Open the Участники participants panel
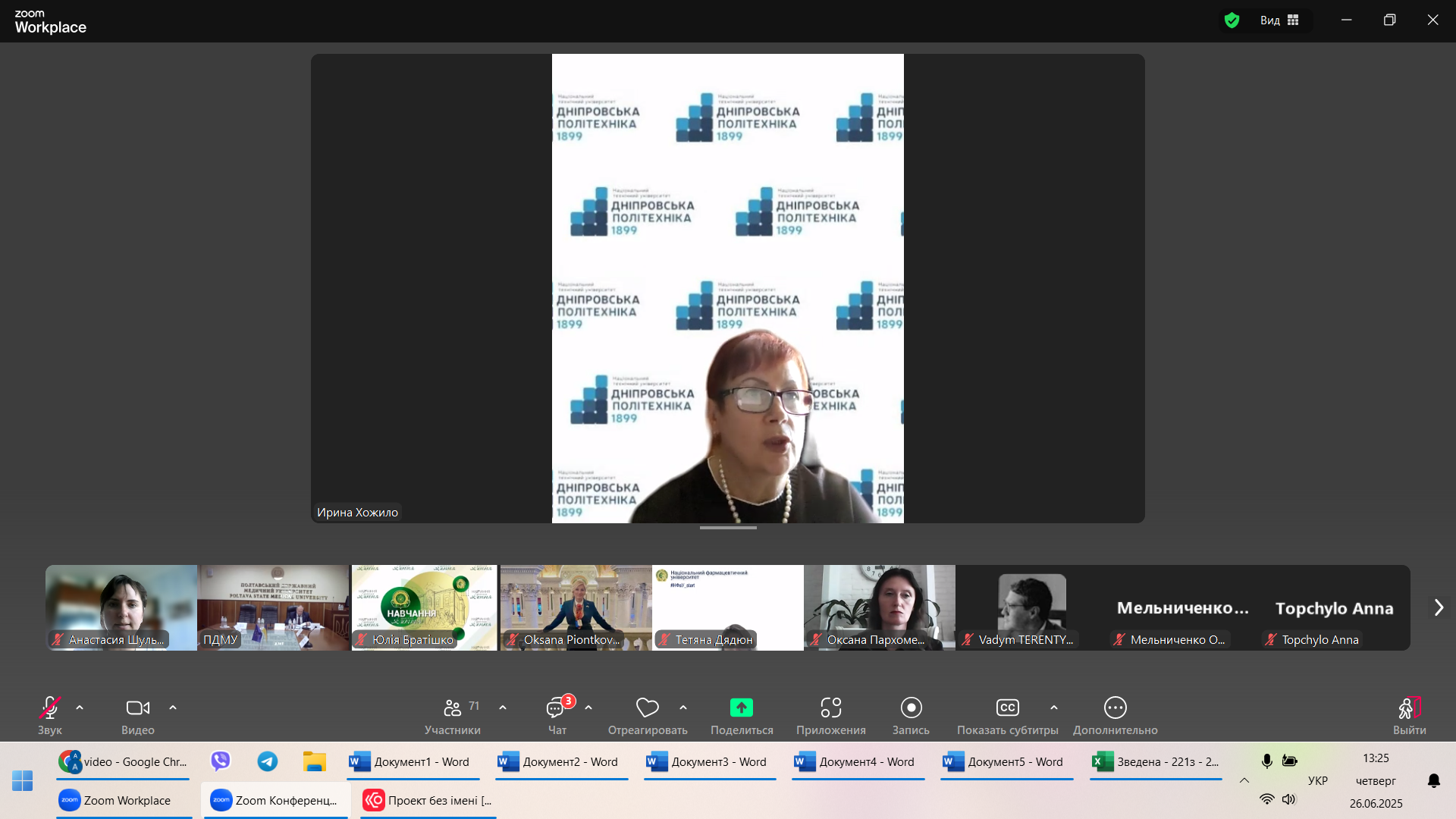Image resolution: width=1456 pixels, height=819 pixels. coord(453,715)
